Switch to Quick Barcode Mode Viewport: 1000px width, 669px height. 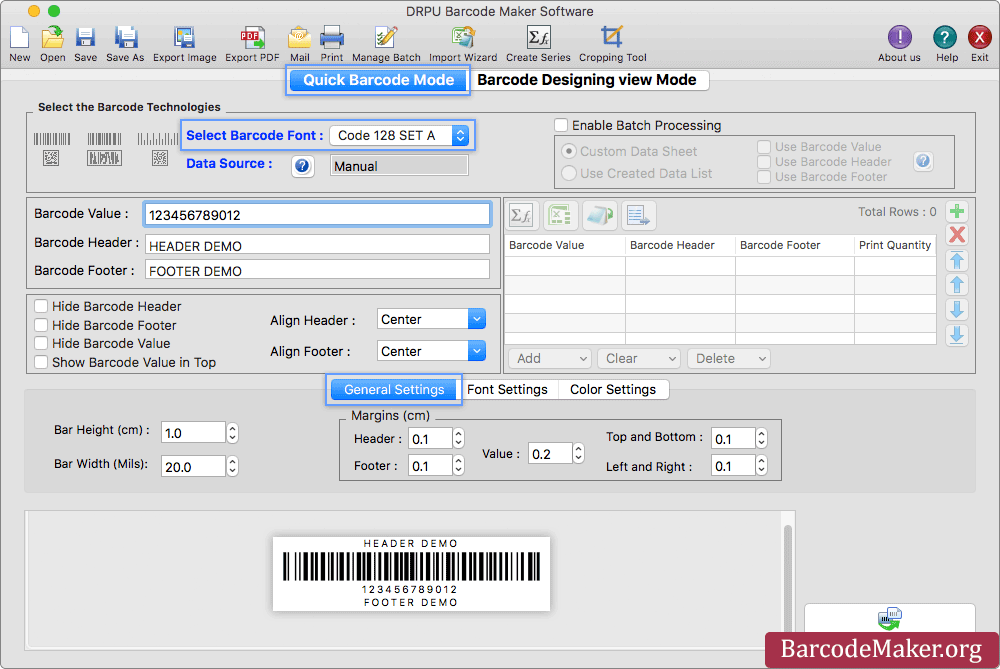click(x=378, y=80)
